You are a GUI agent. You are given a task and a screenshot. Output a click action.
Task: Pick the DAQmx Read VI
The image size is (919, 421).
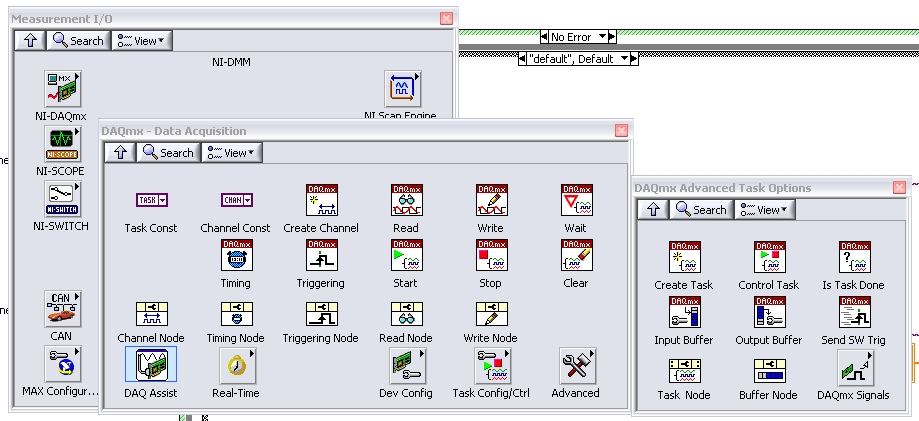point(407,200)
